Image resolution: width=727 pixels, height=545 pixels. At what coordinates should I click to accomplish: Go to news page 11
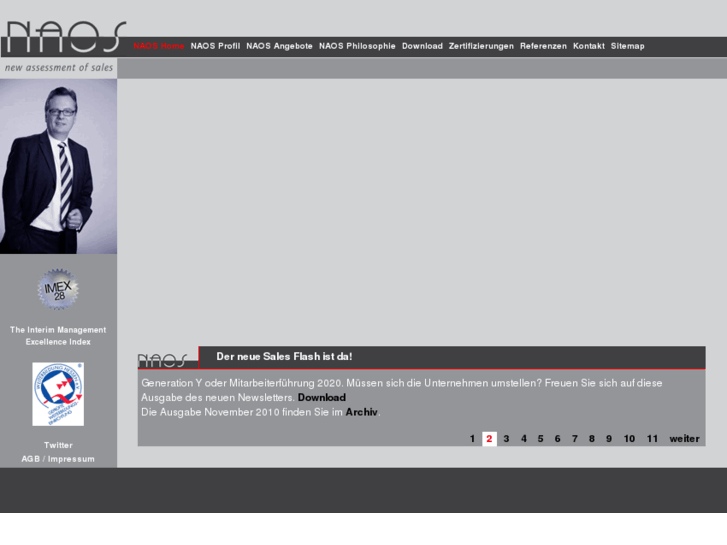[652, 439]
